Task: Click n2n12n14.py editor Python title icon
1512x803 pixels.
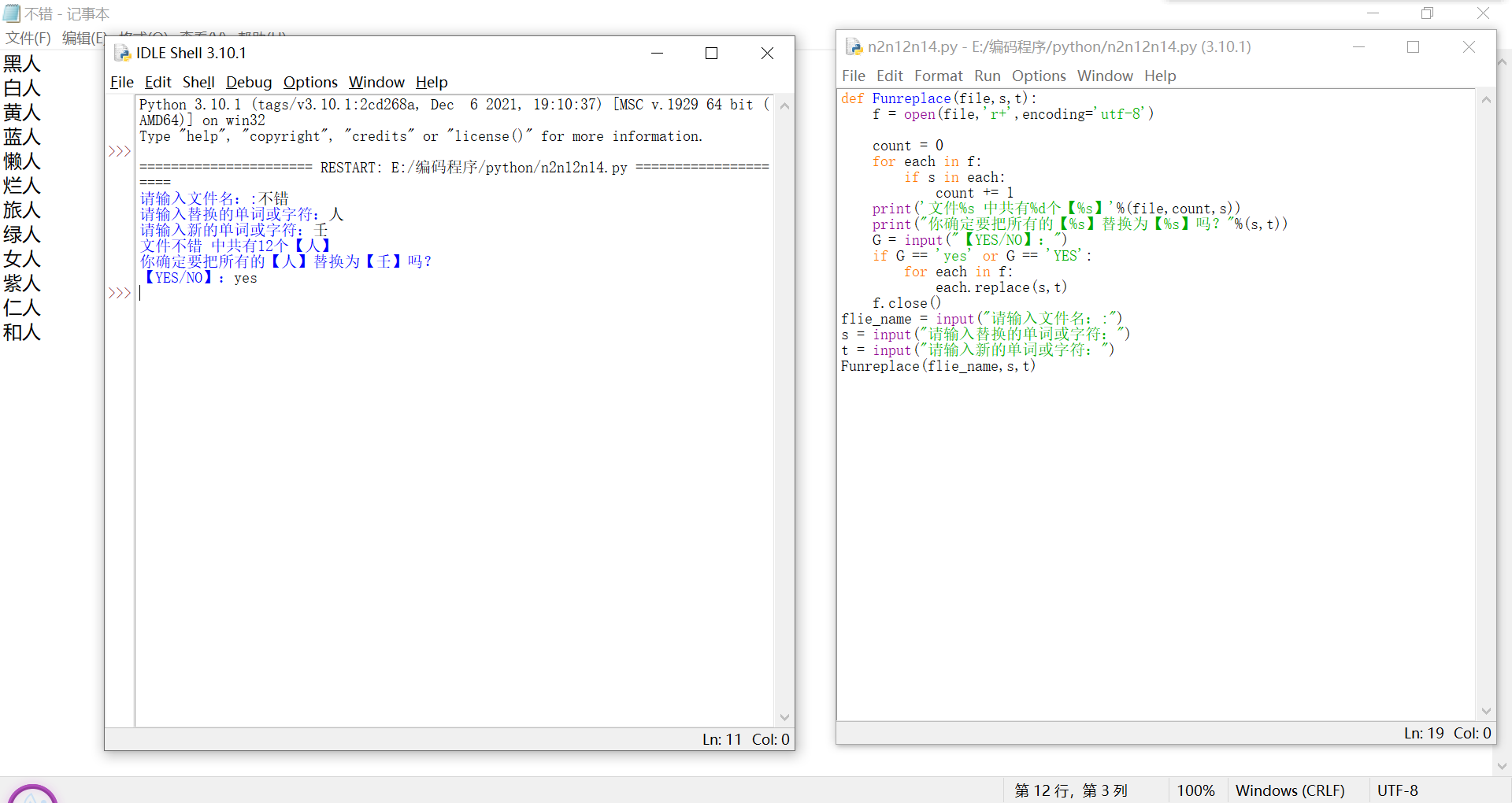Action: pyautogui.click(x=854, y=46)
